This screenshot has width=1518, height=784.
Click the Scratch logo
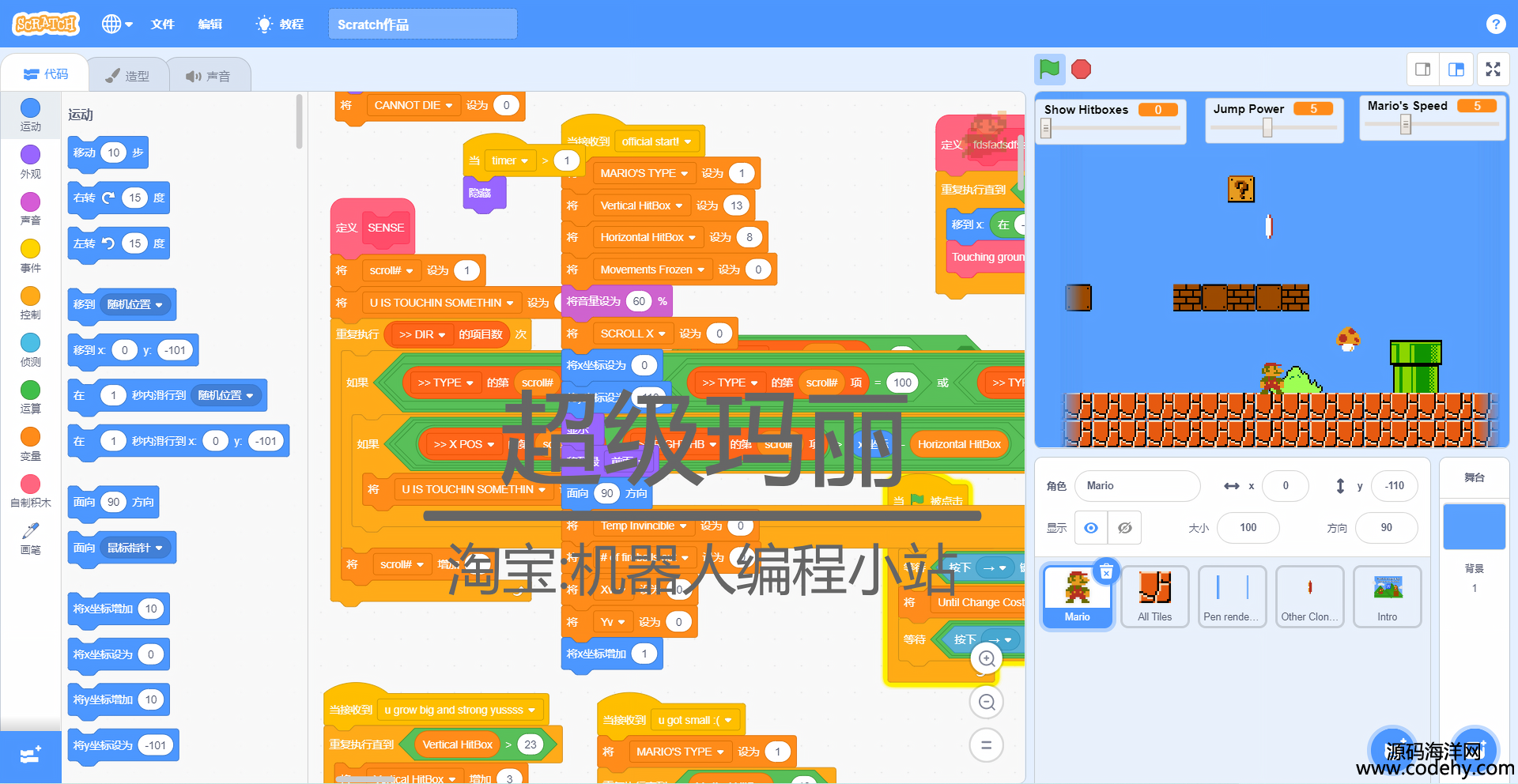point(47,24)
